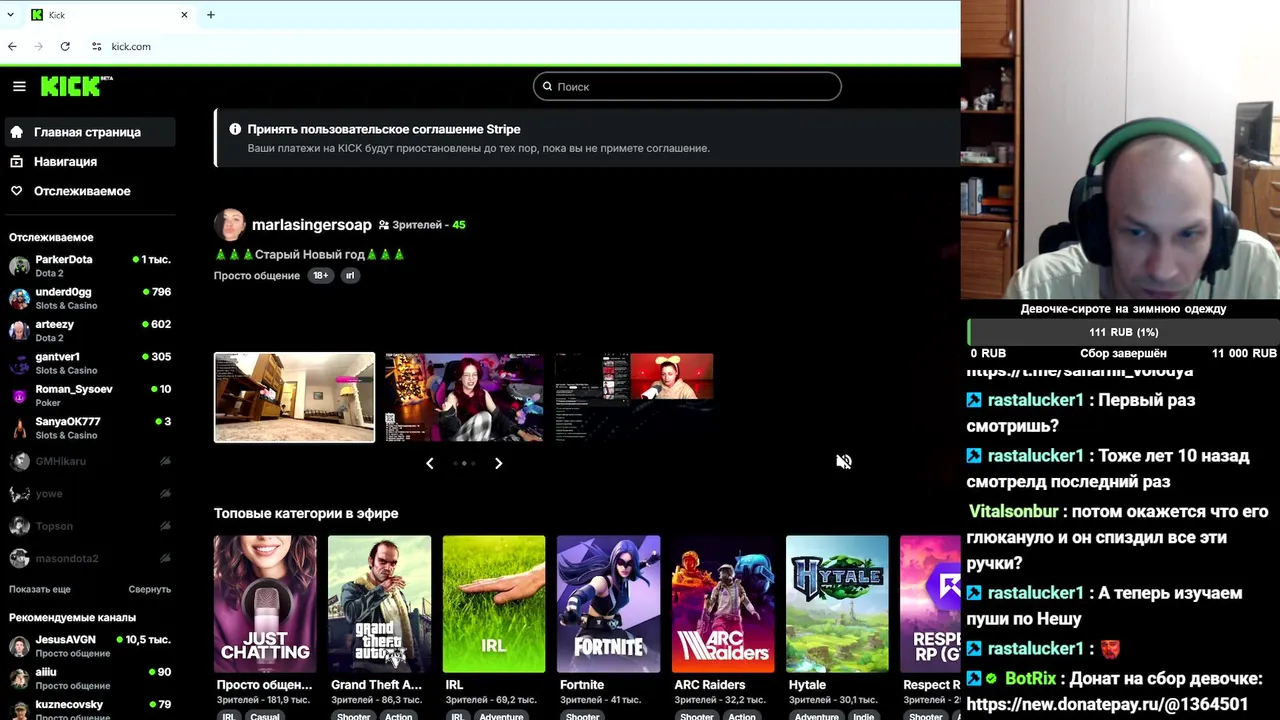Select first featured stream thumbnail
1280x720 pixels.
coord(294,397)
